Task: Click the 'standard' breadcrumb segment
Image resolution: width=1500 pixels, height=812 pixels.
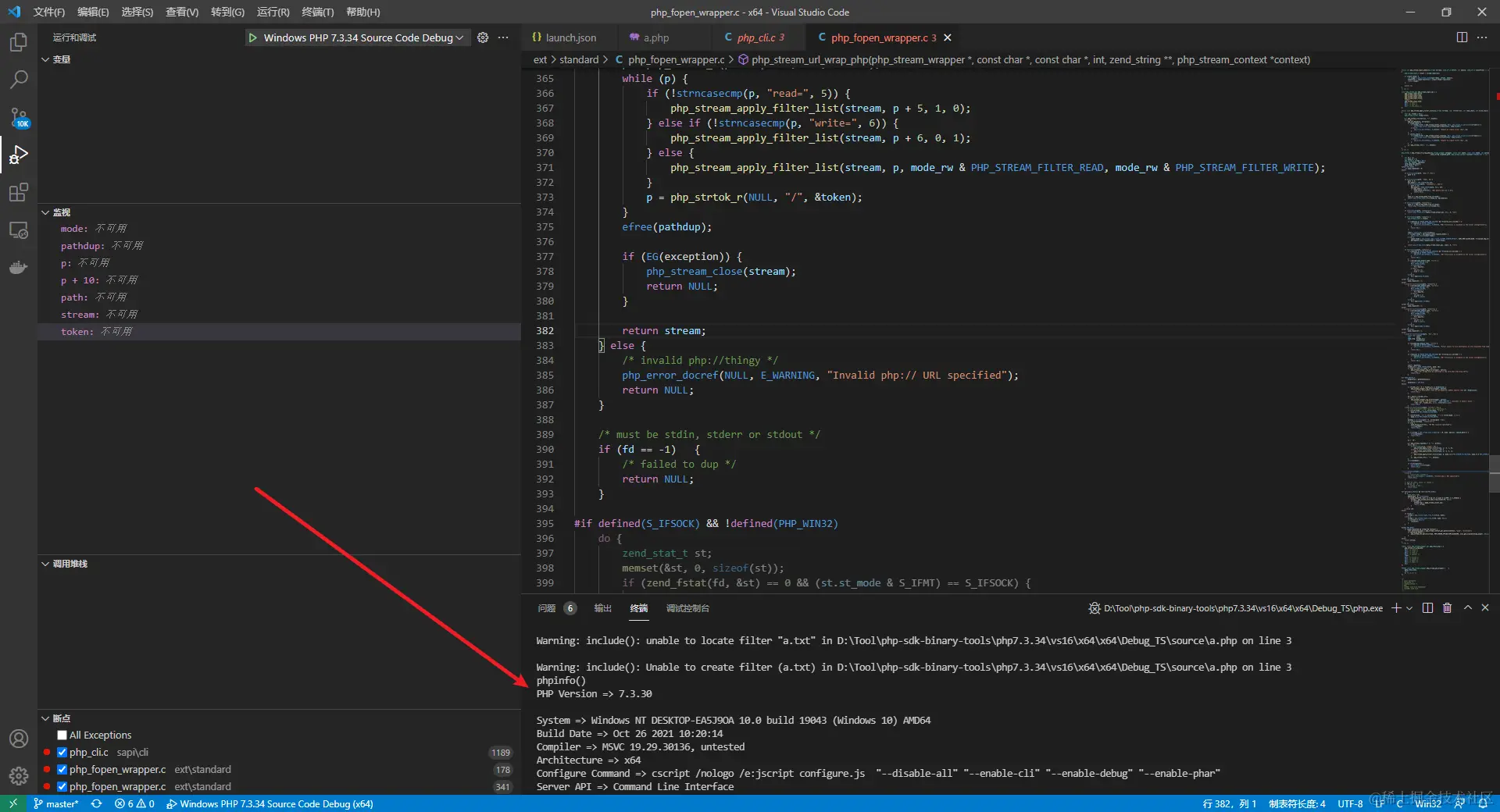Action: 579,59
